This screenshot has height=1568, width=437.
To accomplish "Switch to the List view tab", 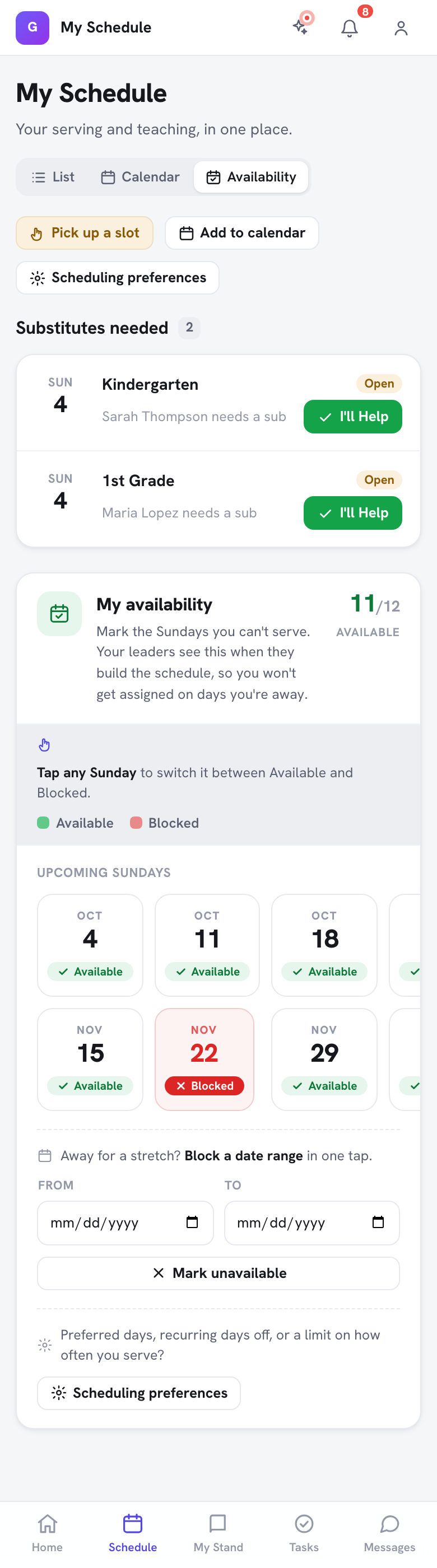I will point(53,176).
